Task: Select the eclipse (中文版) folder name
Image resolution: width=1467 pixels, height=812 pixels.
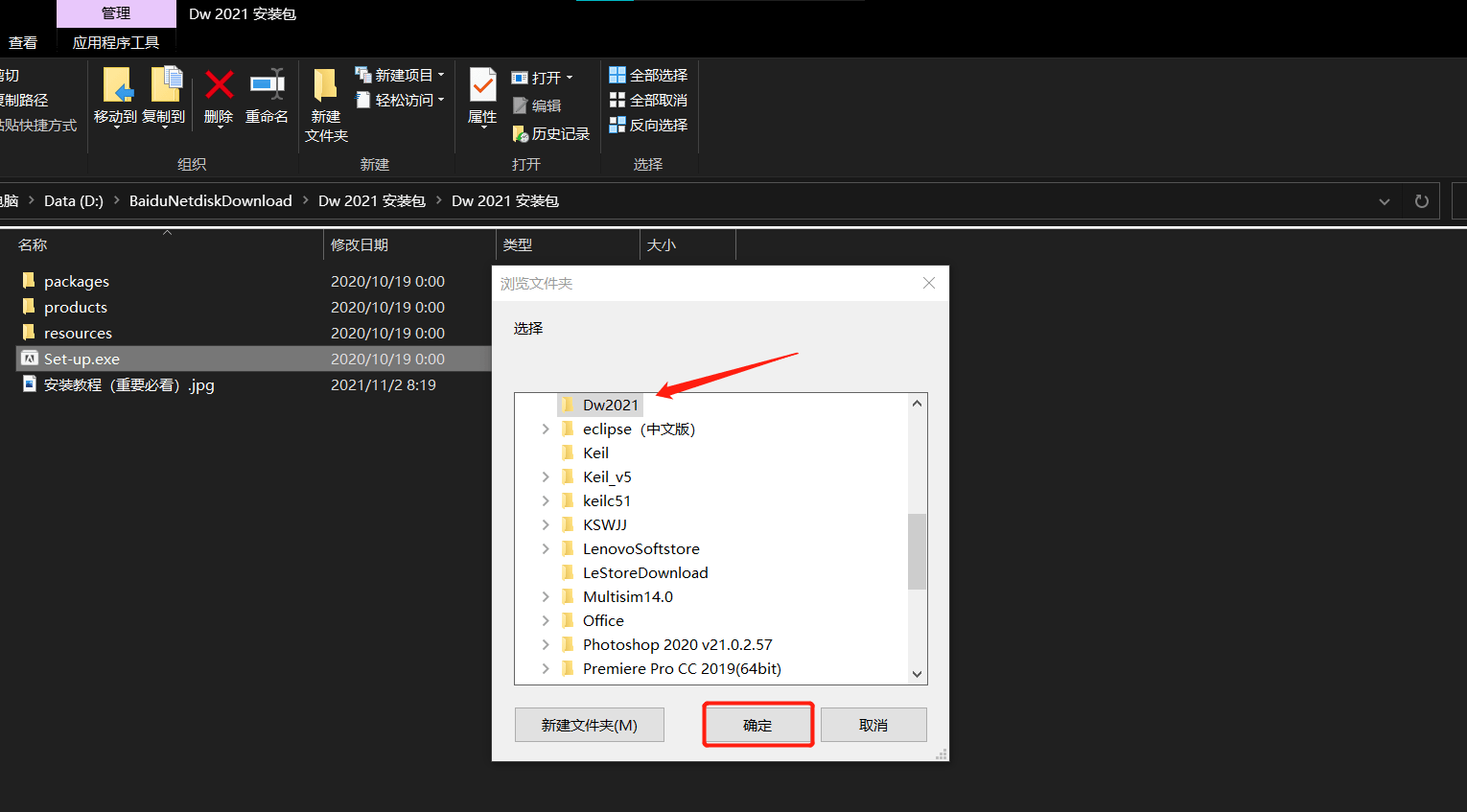Action: pos(639,429)
